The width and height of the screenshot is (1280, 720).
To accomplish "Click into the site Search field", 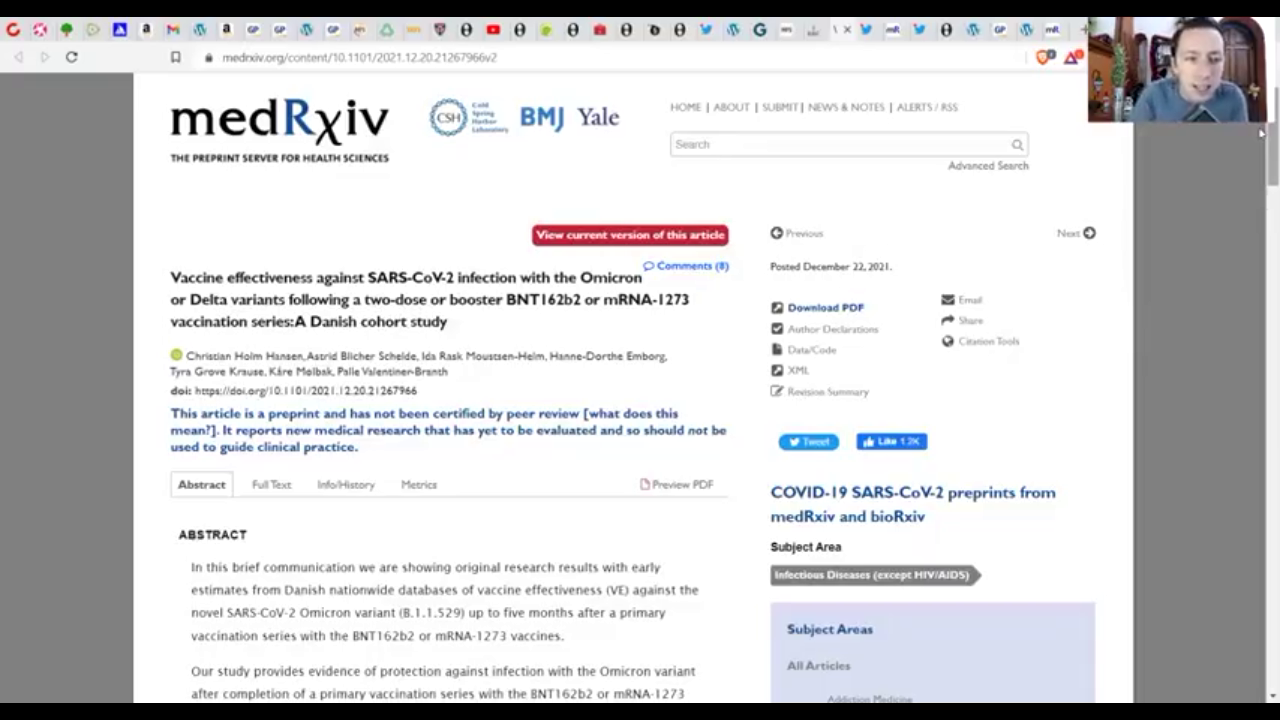I will coord(840,145).
